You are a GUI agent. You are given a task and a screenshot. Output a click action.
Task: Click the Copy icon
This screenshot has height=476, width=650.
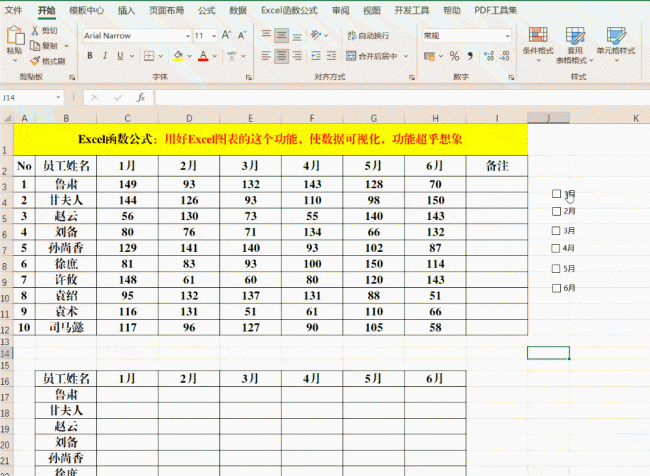coord(35,46)
